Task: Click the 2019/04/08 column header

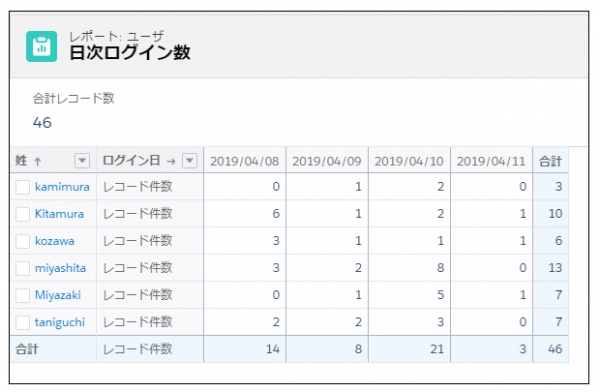Action: (x=245, y=161)
